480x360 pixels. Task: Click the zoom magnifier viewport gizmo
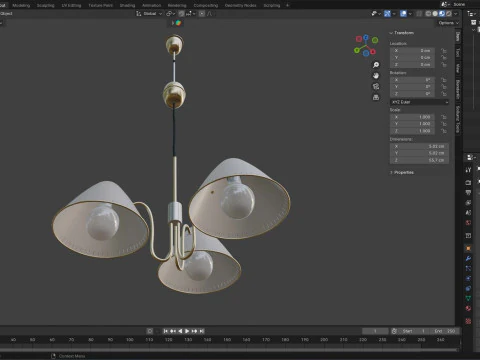[x=376, y=65]
